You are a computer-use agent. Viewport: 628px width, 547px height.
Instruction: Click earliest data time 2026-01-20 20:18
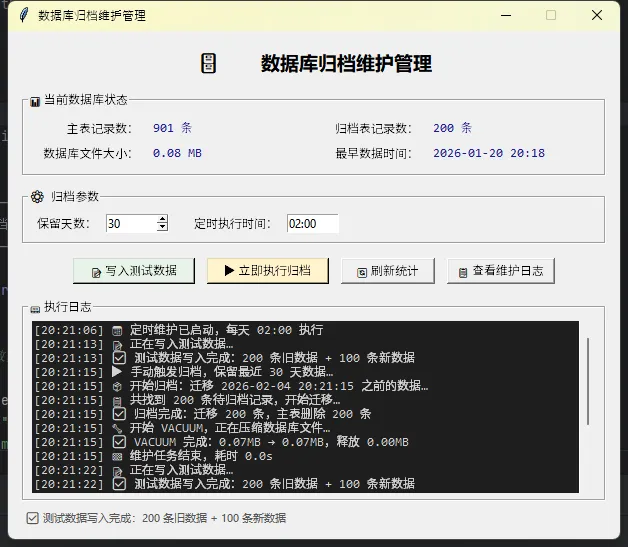489,153
